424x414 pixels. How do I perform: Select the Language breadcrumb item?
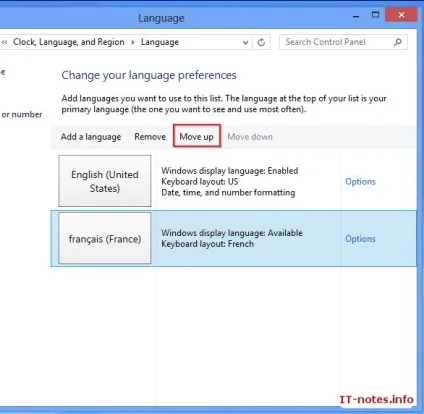pos(160,42)
